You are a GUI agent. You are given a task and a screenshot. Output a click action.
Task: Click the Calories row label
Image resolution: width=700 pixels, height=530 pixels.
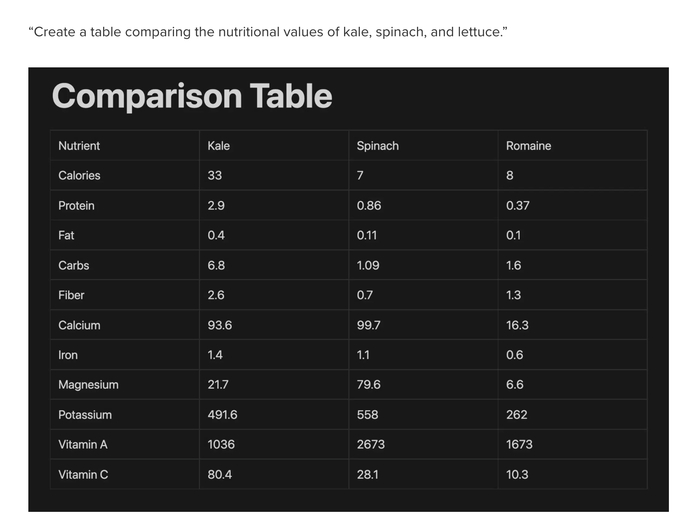point(79,176)
